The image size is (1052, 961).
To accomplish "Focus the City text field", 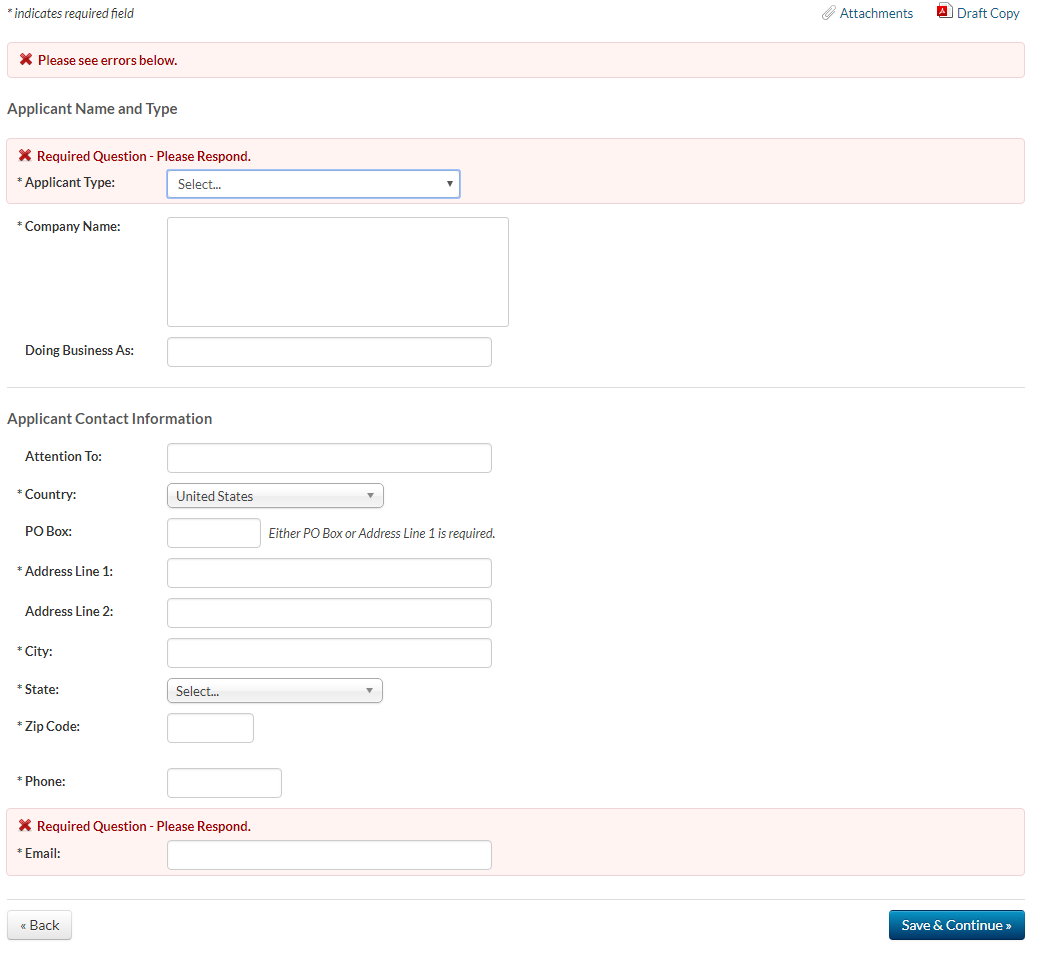I will point(329,653).
